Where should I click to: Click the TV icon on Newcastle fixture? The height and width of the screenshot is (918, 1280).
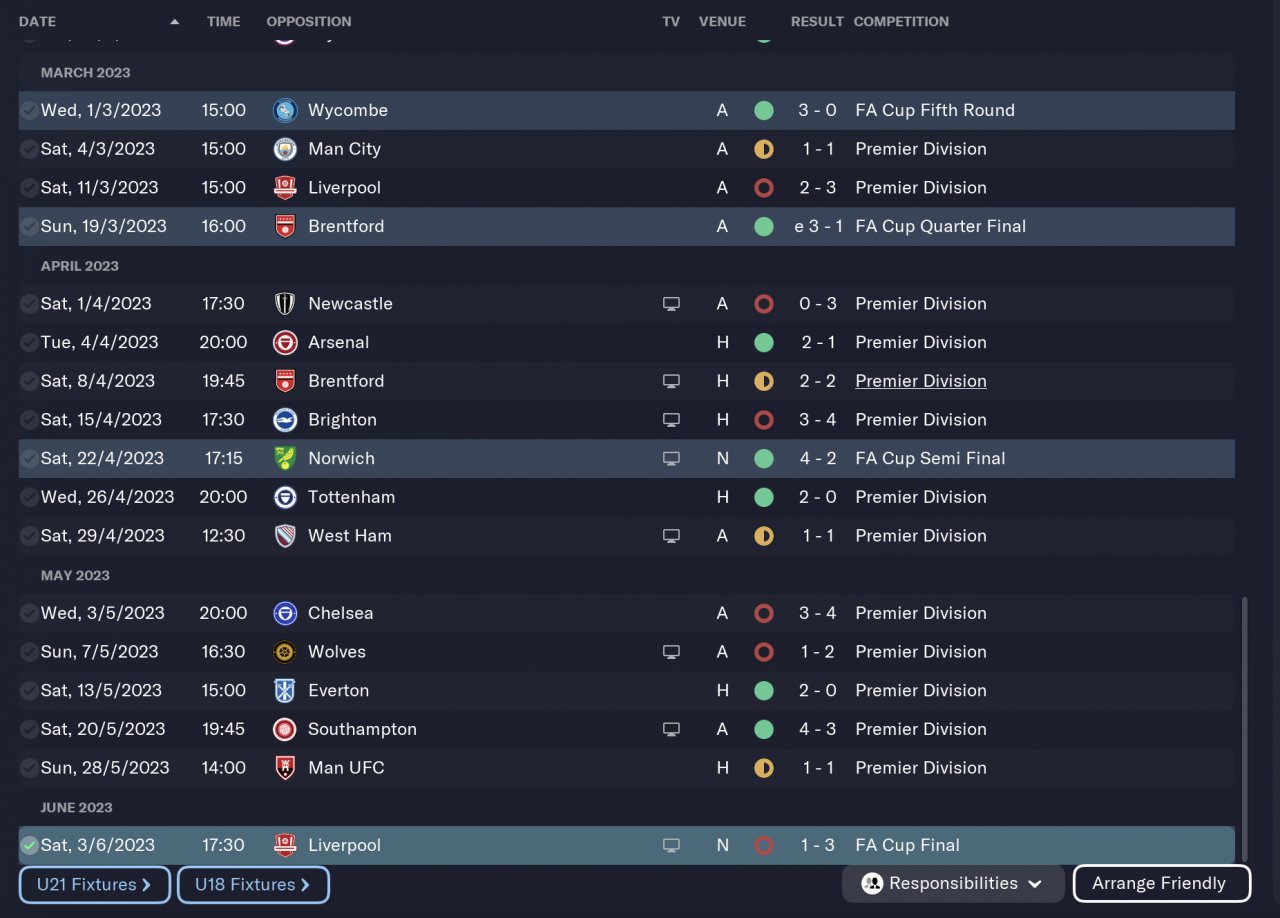click(x=671, y=304)
